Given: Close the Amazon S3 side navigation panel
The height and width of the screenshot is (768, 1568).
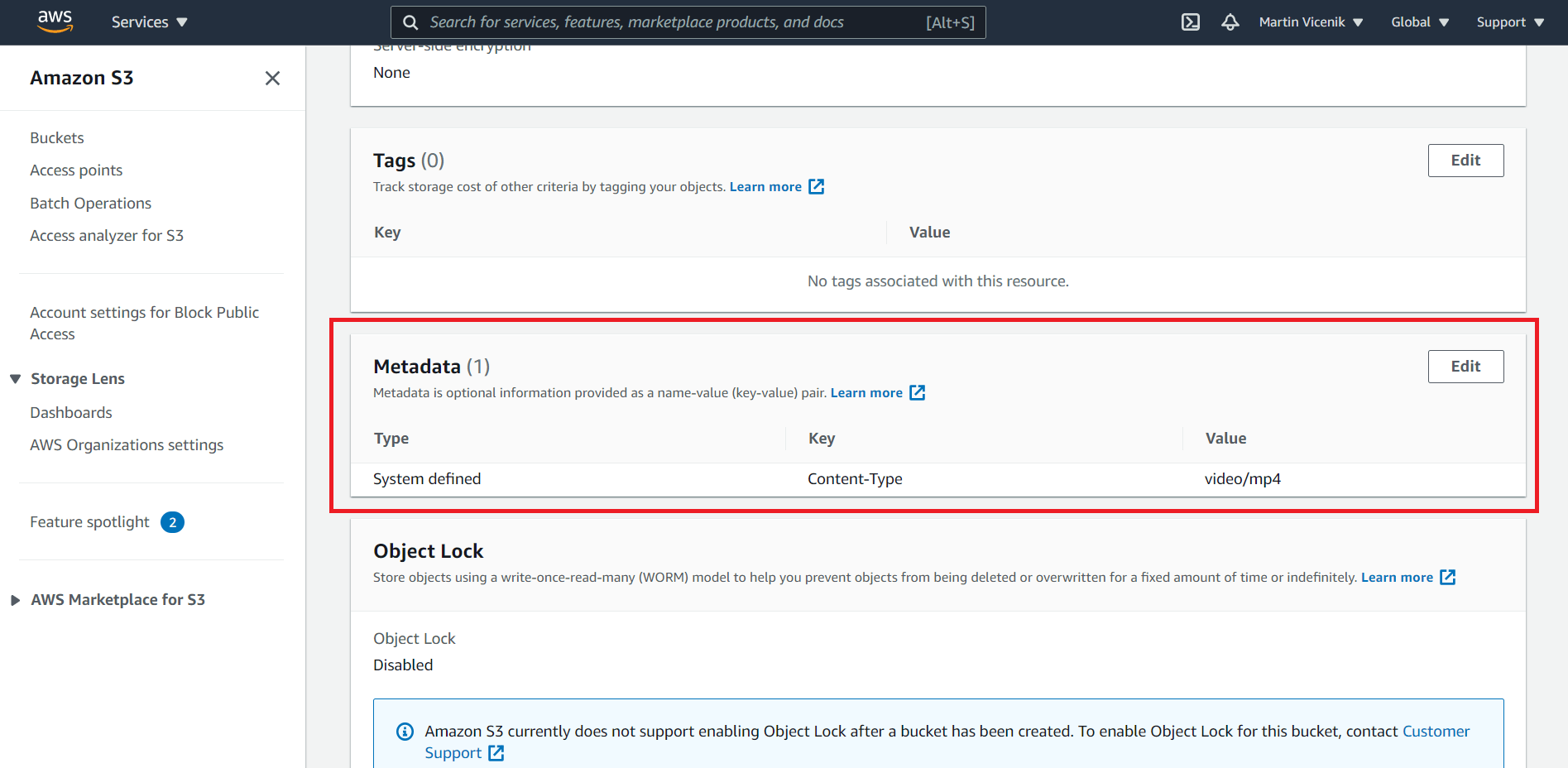Looking at the screenshot, I should coord(272,78).
